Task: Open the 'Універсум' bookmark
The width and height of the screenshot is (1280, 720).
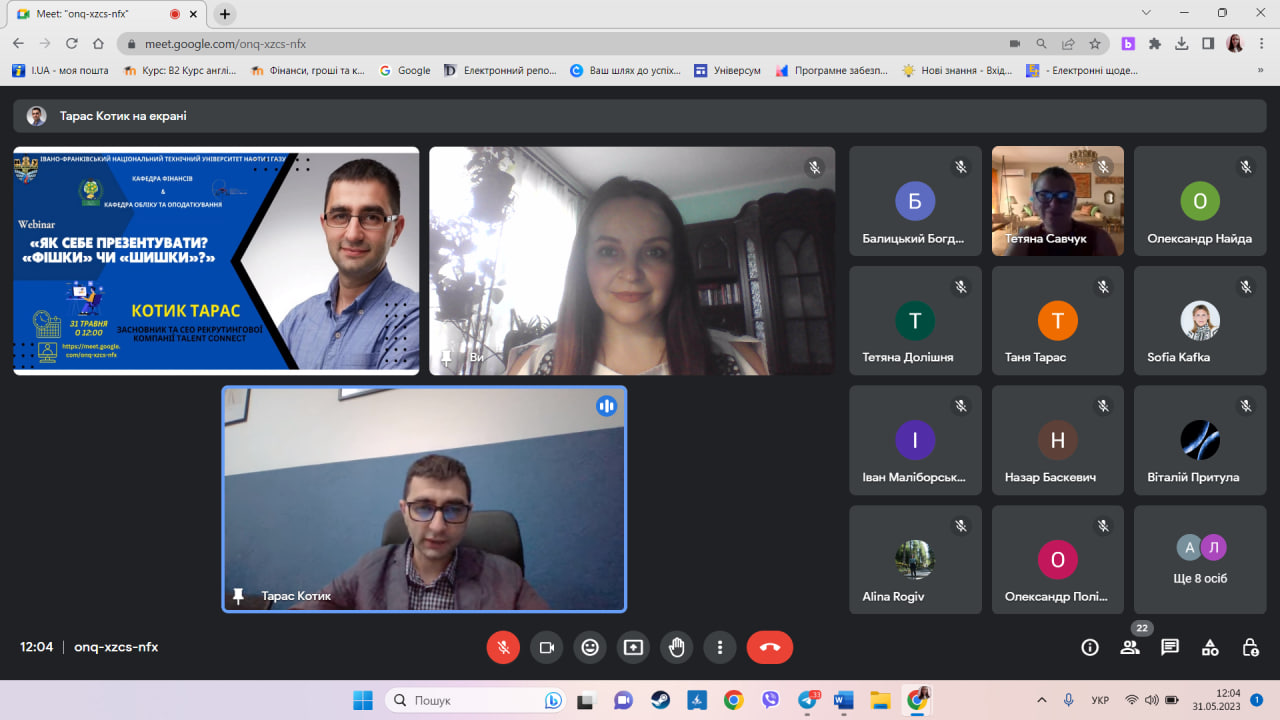Action: tap(727, 71)
